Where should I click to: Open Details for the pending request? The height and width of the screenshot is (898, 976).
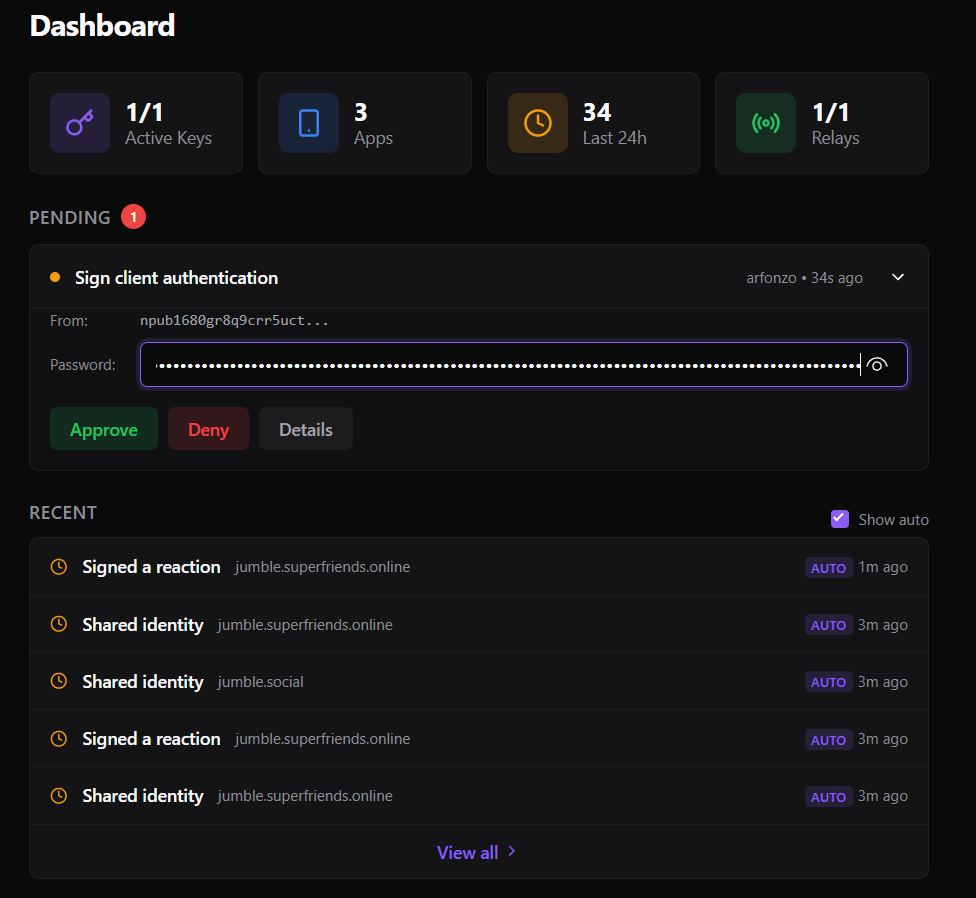[x=305, y=429]
